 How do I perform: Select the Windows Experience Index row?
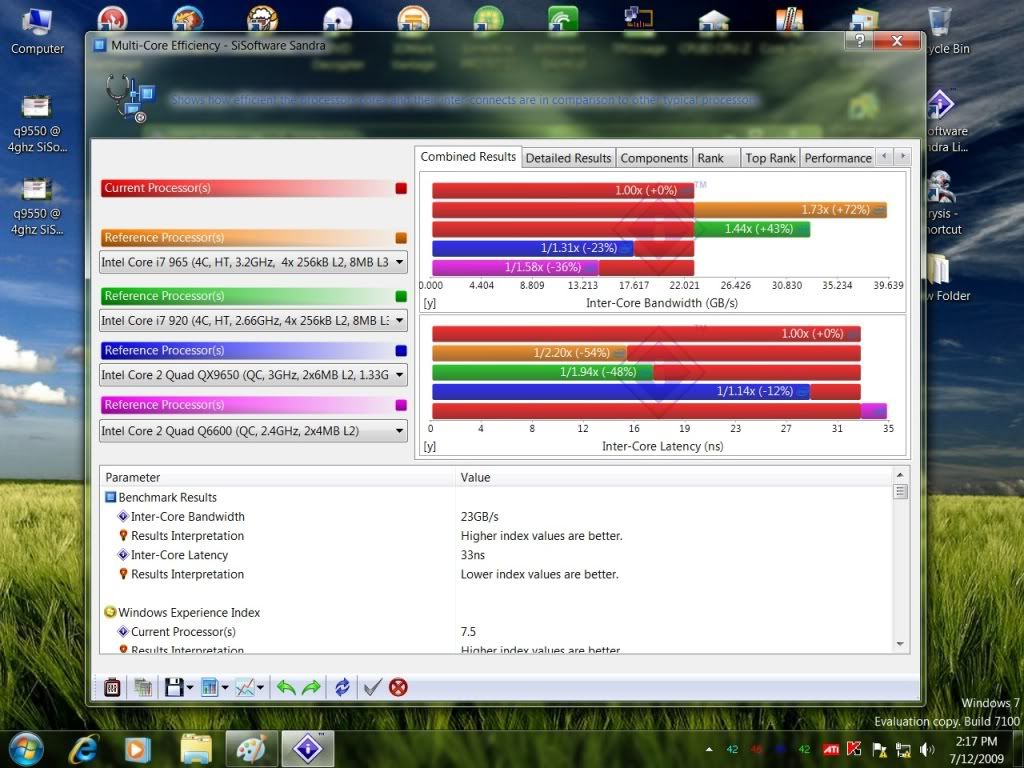(x=496, y=613)
